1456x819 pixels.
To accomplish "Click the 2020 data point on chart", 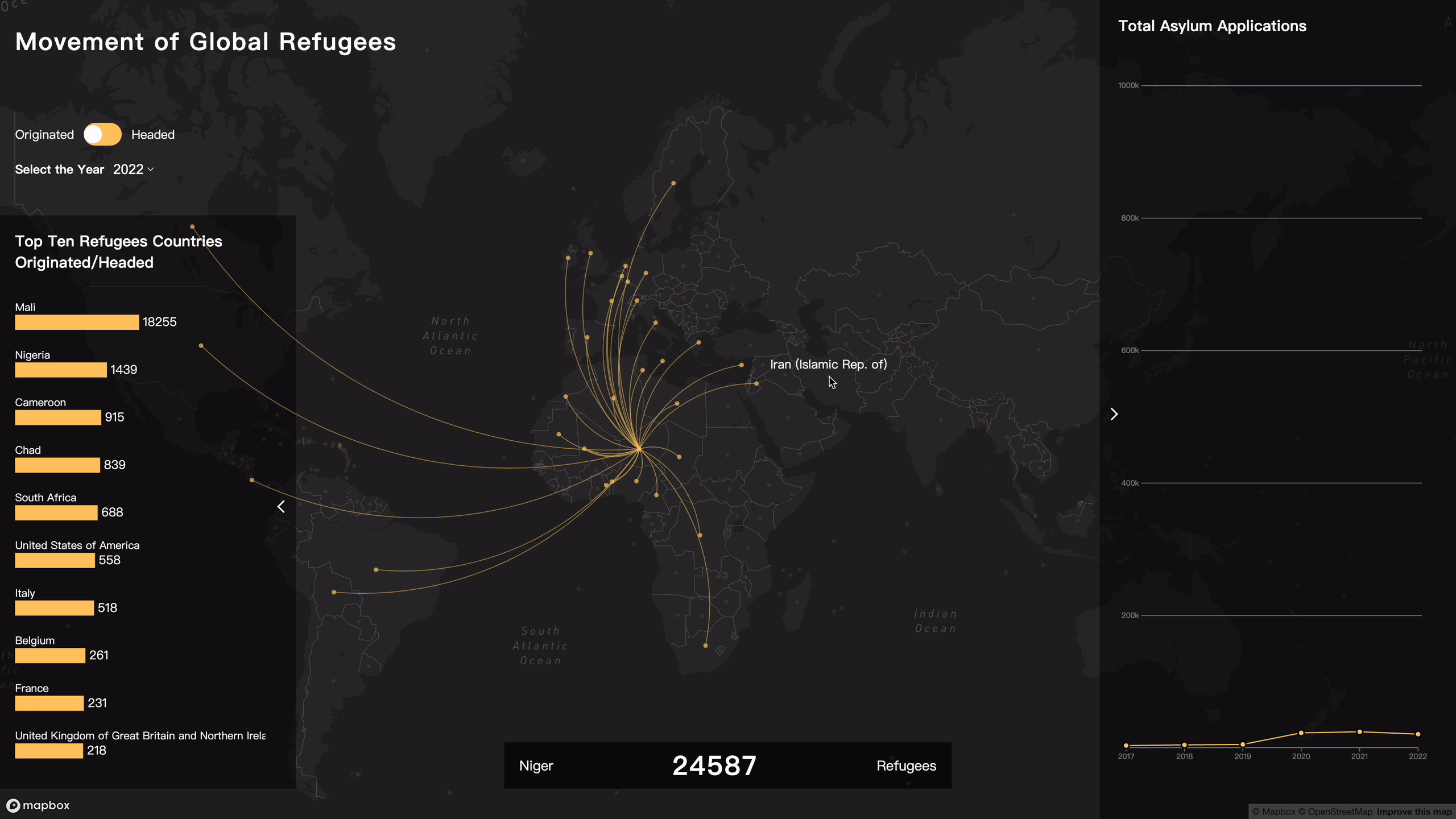I will point(1301,733).
